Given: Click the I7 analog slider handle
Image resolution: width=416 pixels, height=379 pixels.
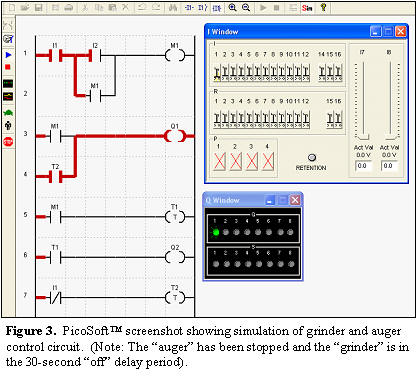Looking at the screenshot, I should [x=362, y=137].
